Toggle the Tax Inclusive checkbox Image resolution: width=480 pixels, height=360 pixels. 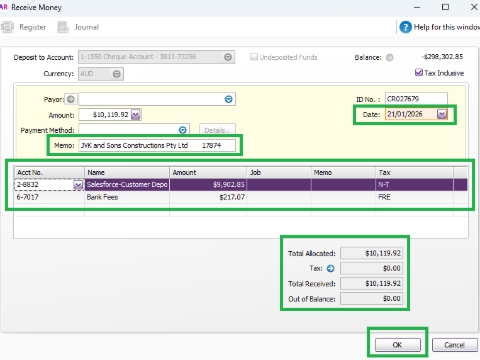pyautogui.click(x=419, y=72)
